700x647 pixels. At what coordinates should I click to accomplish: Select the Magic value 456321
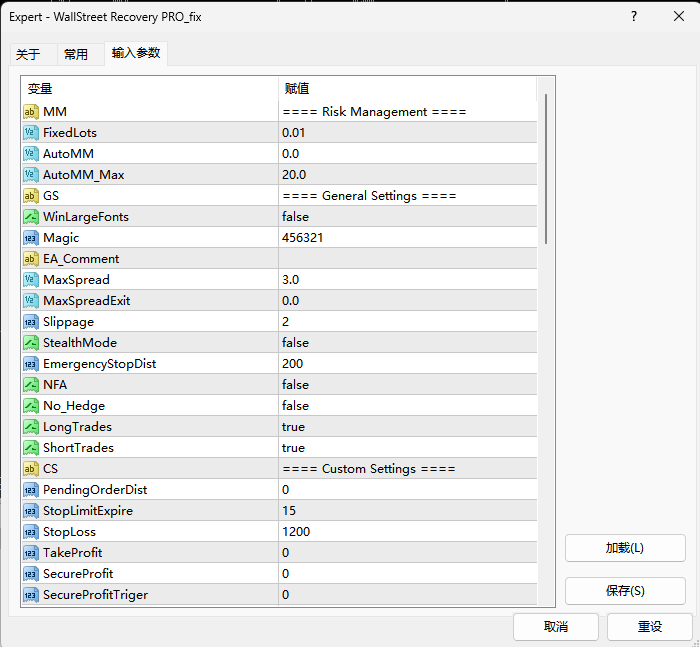[x=408, y=238]
